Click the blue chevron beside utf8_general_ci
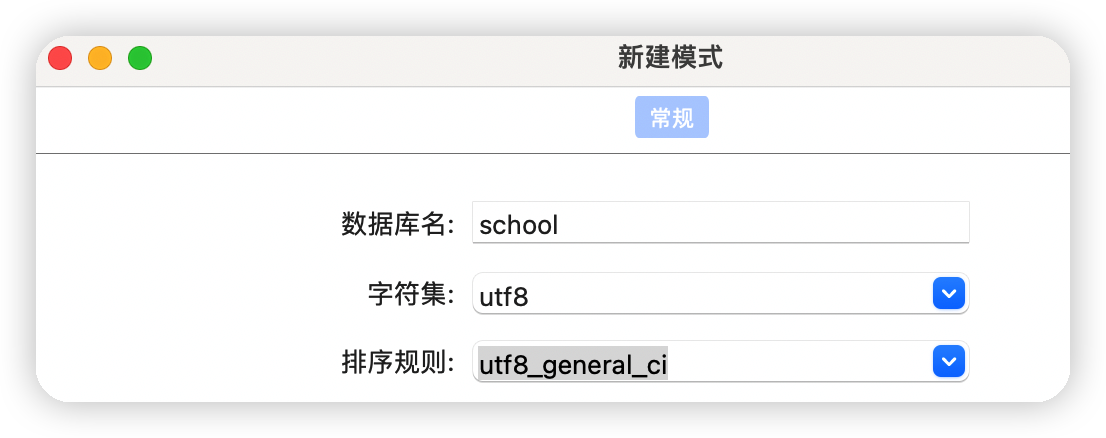This screenshot has width=1106, height=438. (x=949, y=361)
